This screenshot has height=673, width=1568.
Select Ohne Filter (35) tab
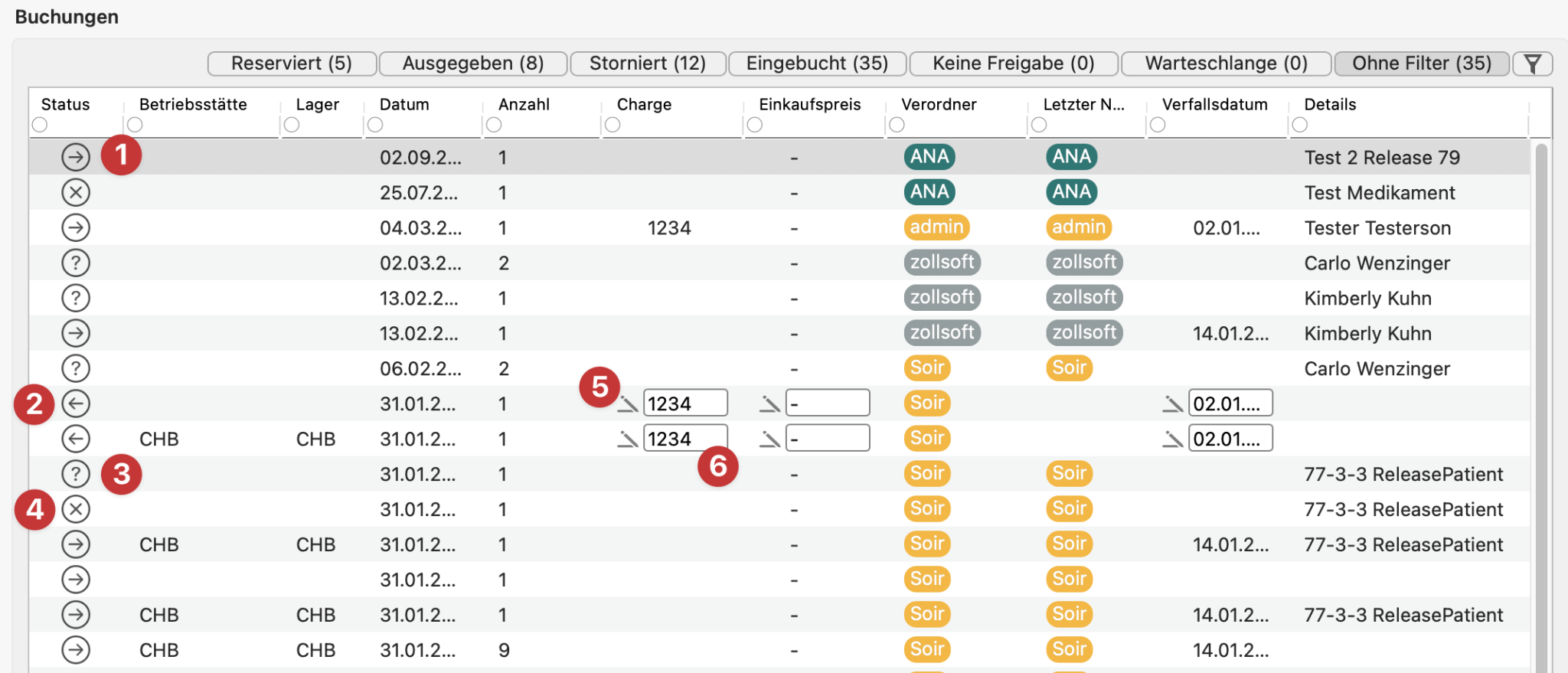tap(1422, 64)
